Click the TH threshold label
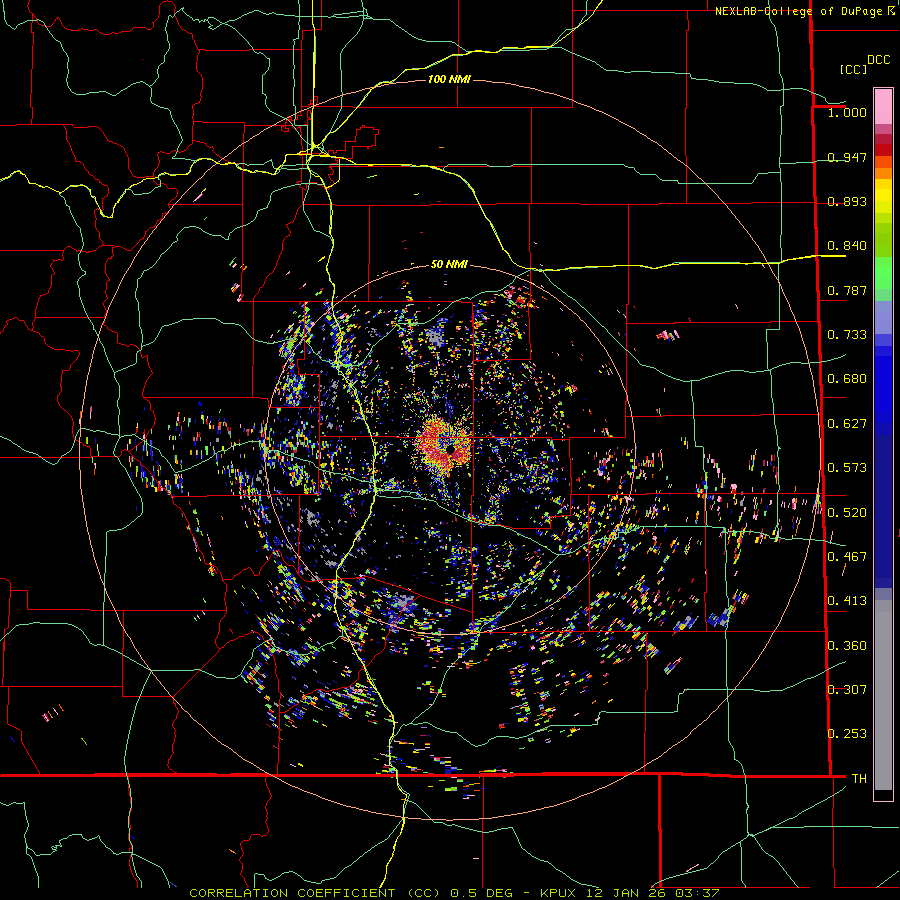The image size is (900, 900). click(859, 779)
